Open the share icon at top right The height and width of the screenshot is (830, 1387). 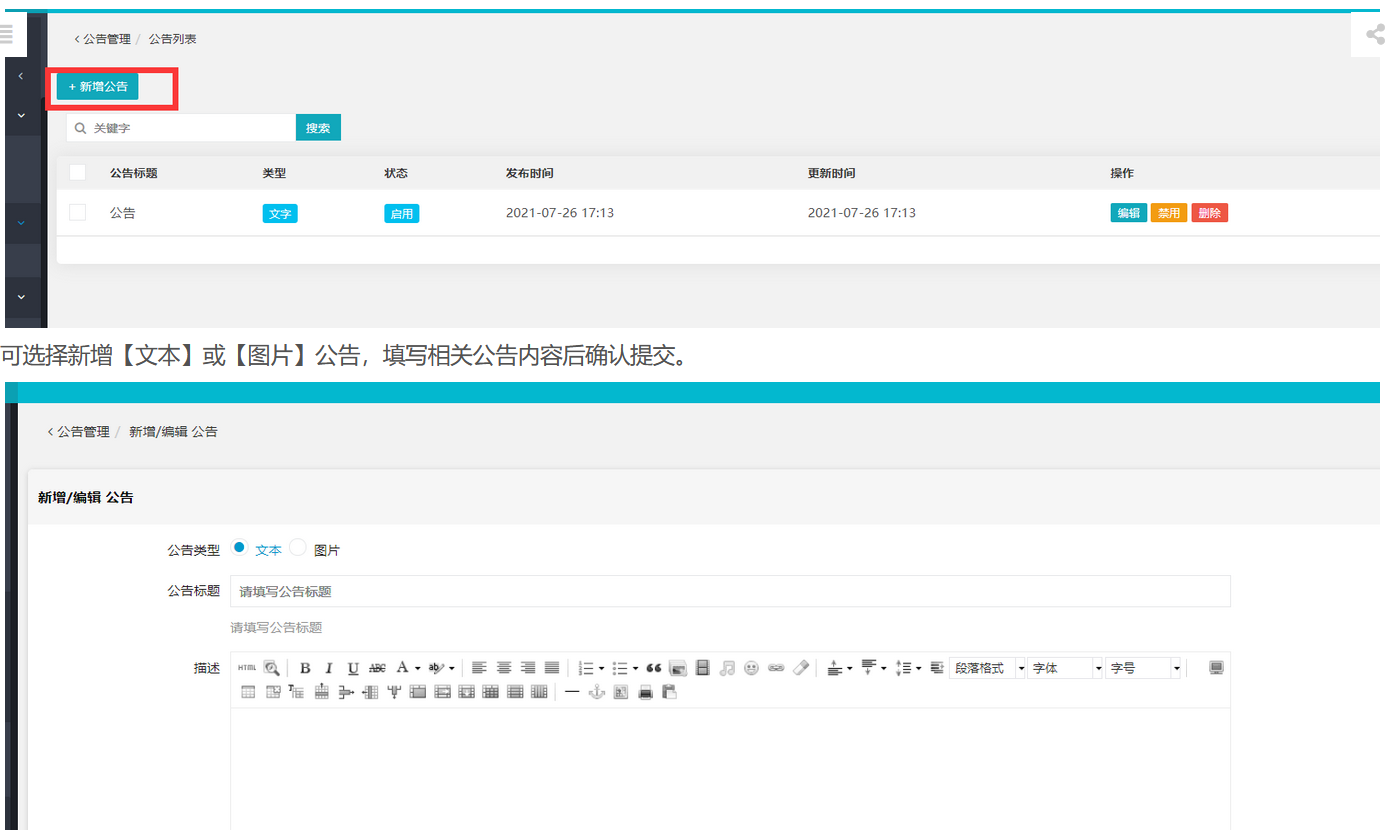pyautogui.click(x=1375, y=35)
